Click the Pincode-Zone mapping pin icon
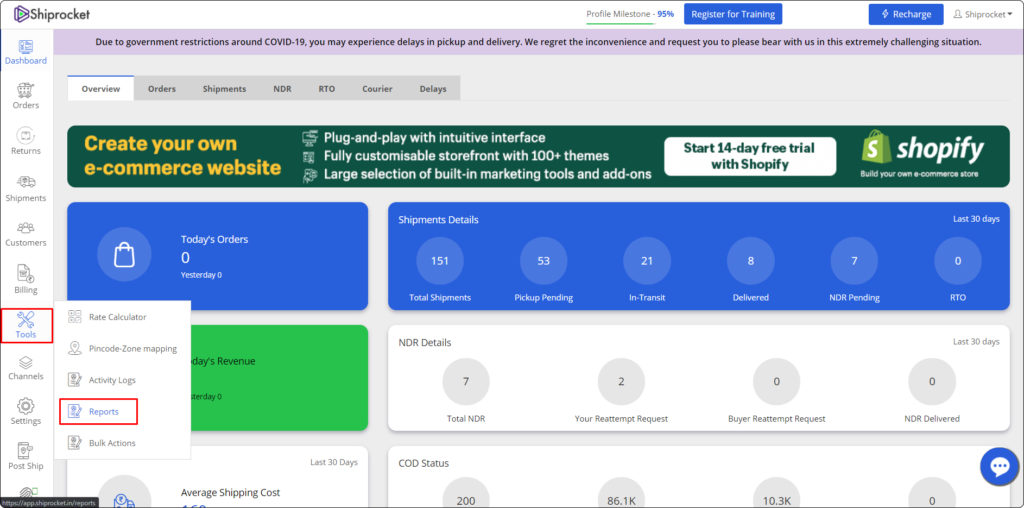 pyautogui.click(x=75, y=348)
